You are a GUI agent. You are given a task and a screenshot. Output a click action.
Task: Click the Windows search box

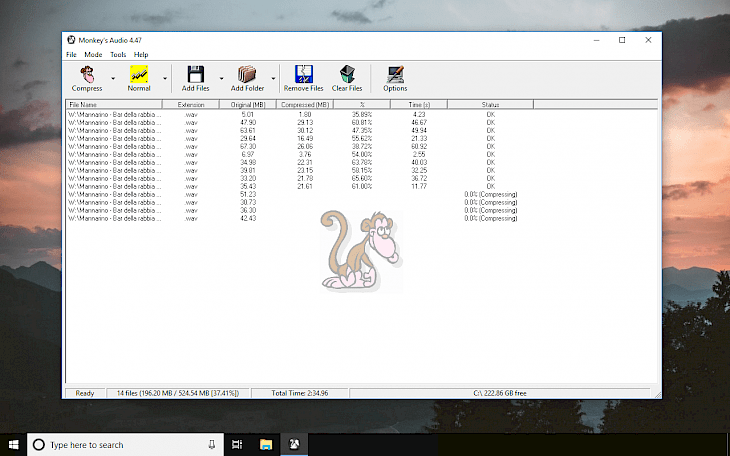[x=126, y=445]
